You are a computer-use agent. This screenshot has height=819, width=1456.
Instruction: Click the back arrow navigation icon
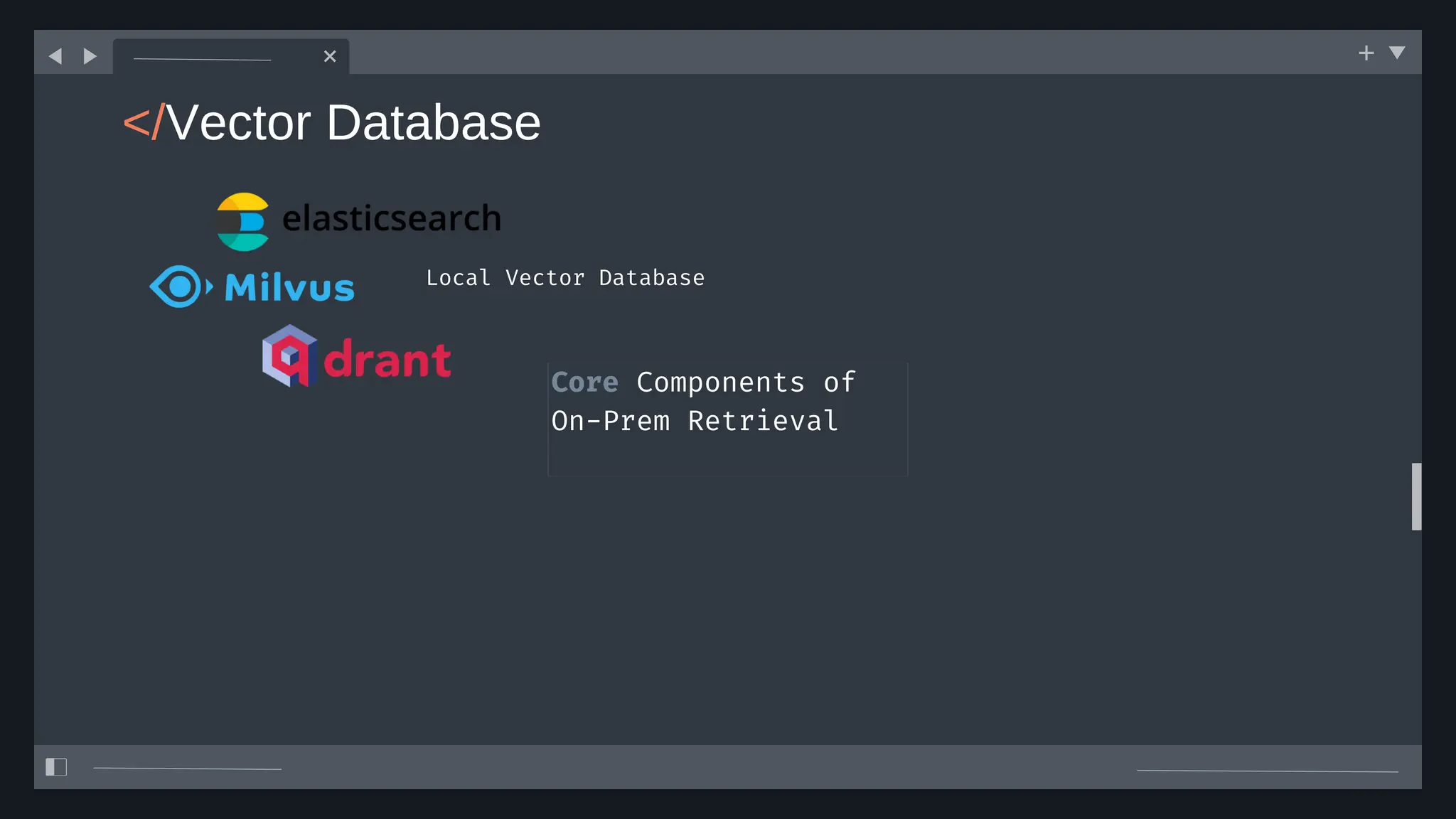(x=55, y=56)
